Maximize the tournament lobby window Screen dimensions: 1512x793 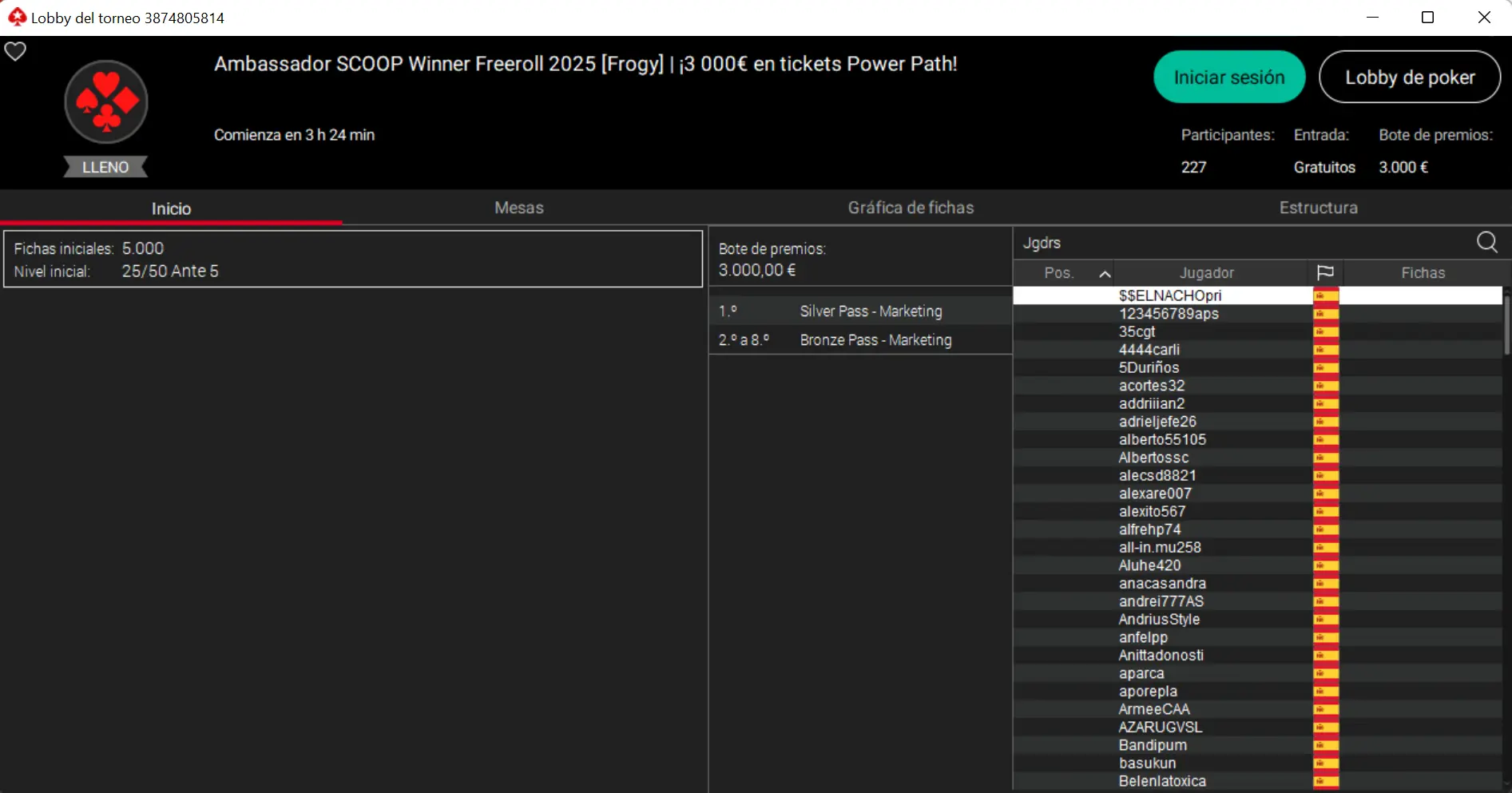tap(1428, 17)
